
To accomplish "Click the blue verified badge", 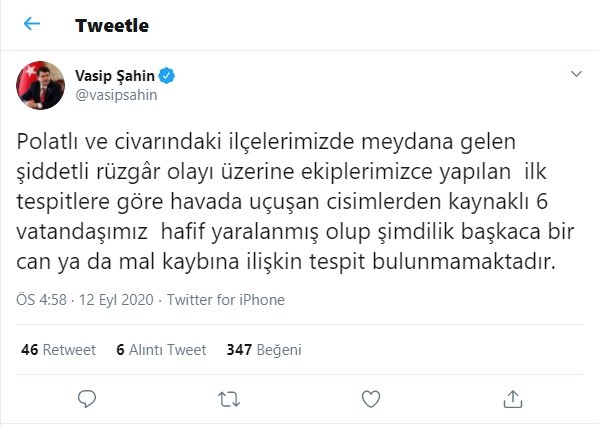I will [x=167, y=76].
